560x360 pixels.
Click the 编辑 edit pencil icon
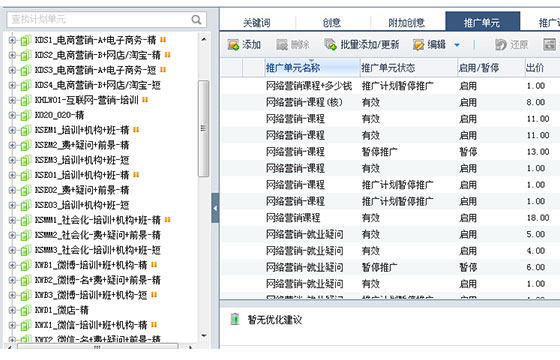419,45
